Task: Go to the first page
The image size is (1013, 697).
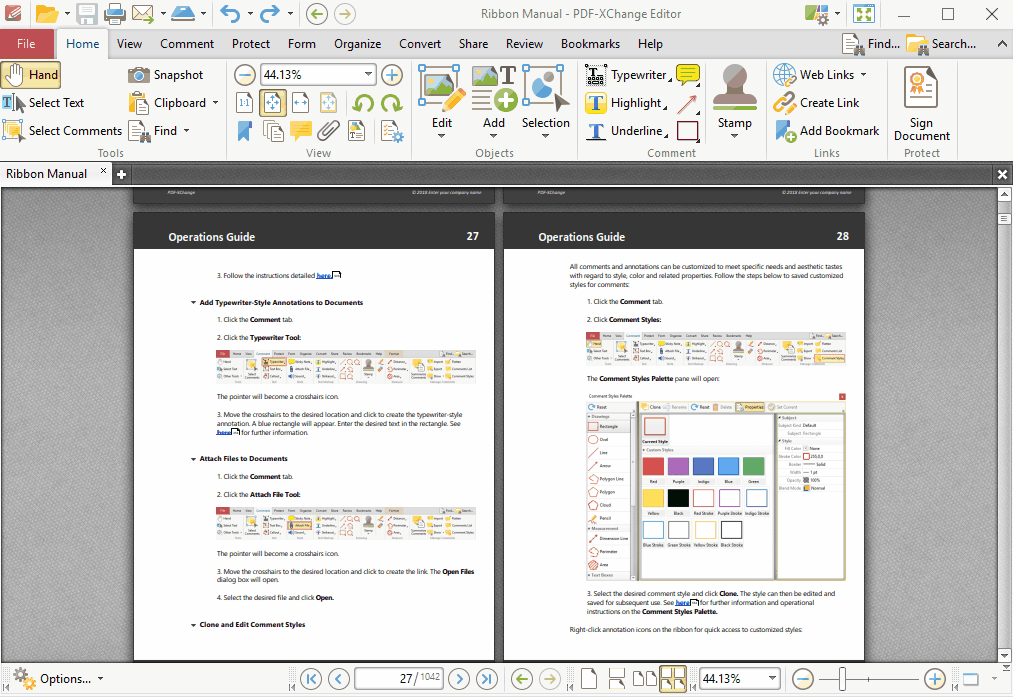Action: 311,679
